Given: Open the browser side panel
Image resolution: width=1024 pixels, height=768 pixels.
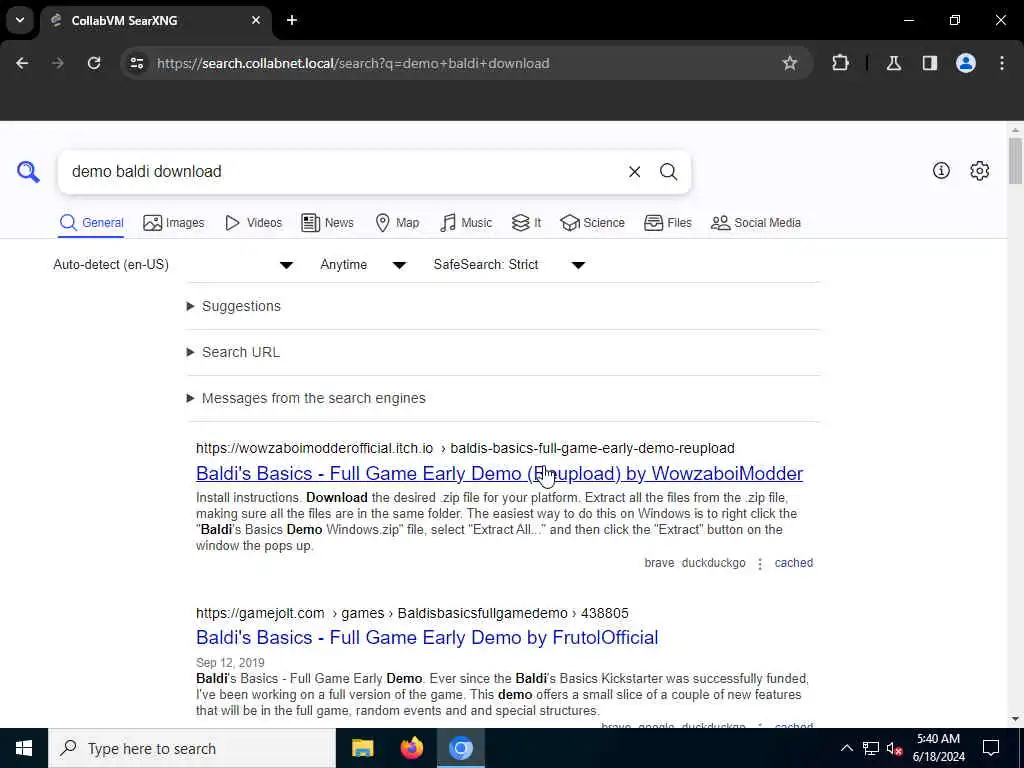Looking at the screenshot, I should (x=929, y=63).
